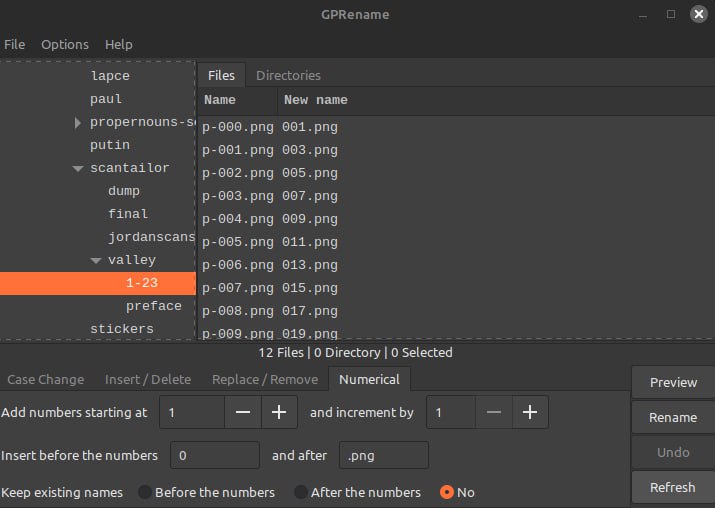
Task: Click new name 011.png
Action: tap(310, 242)
